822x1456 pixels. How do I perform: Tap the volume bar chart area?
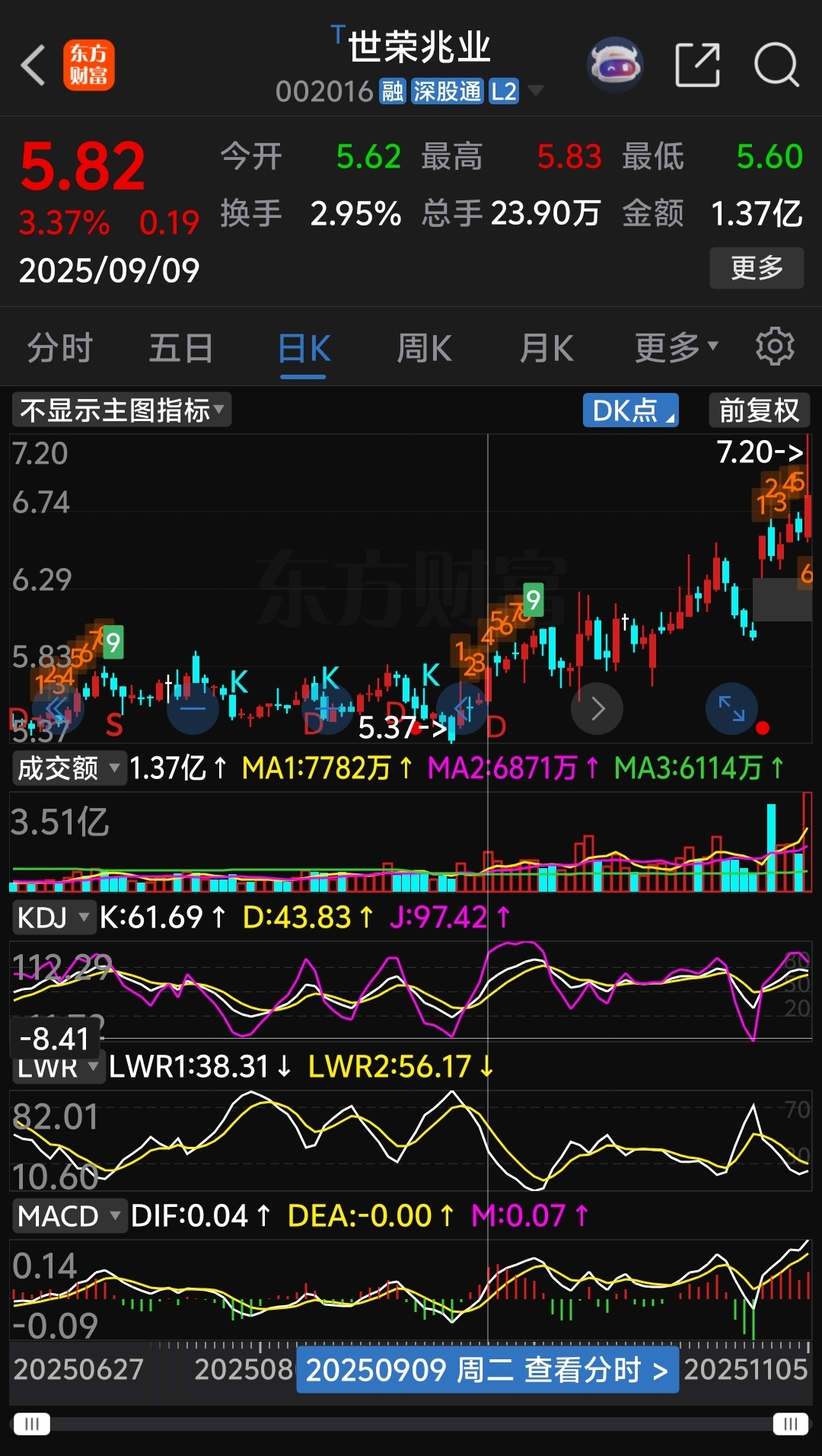411,841
